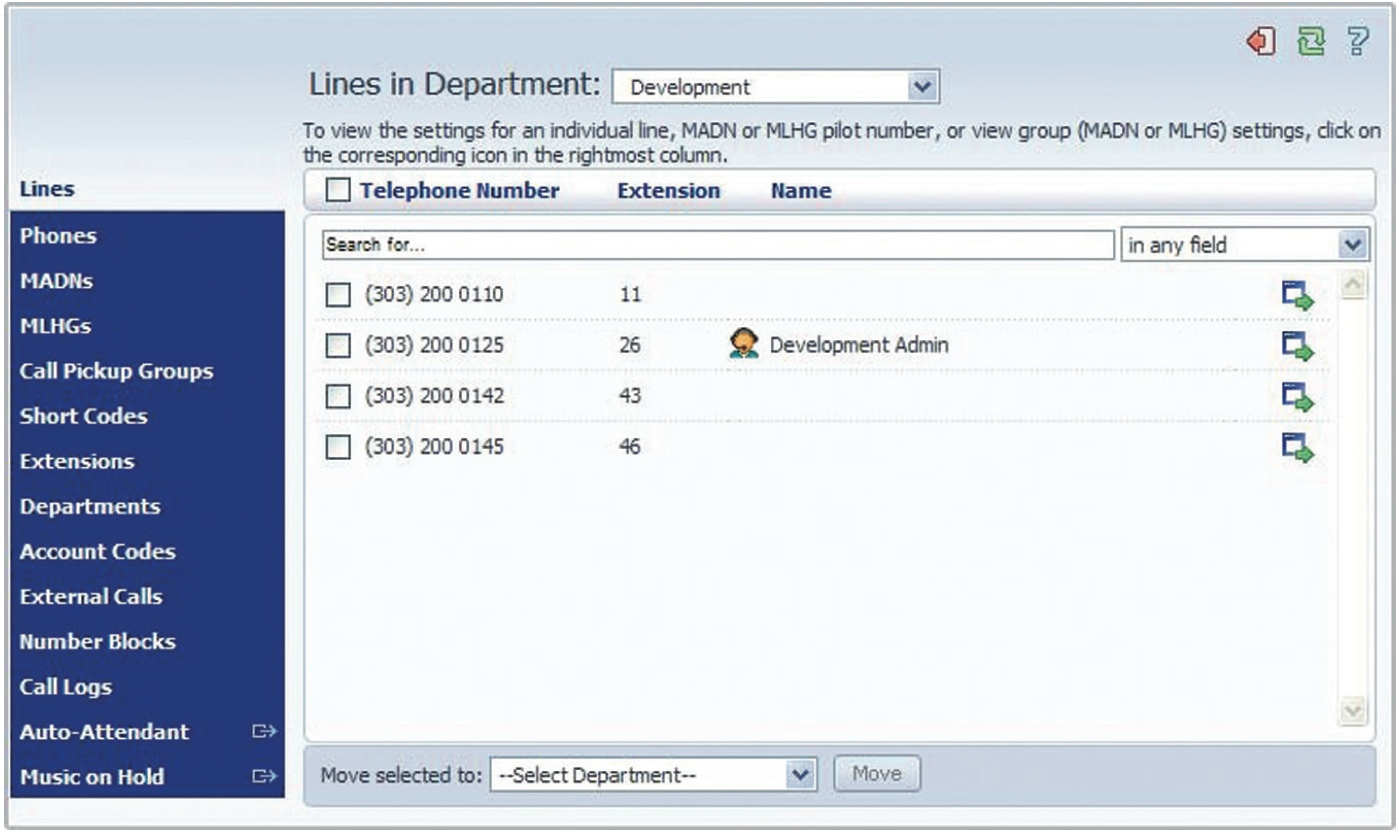Click the phone number (303) 200 0110
The width and height of the screenshot is (1399, 833).
point(434,295)
